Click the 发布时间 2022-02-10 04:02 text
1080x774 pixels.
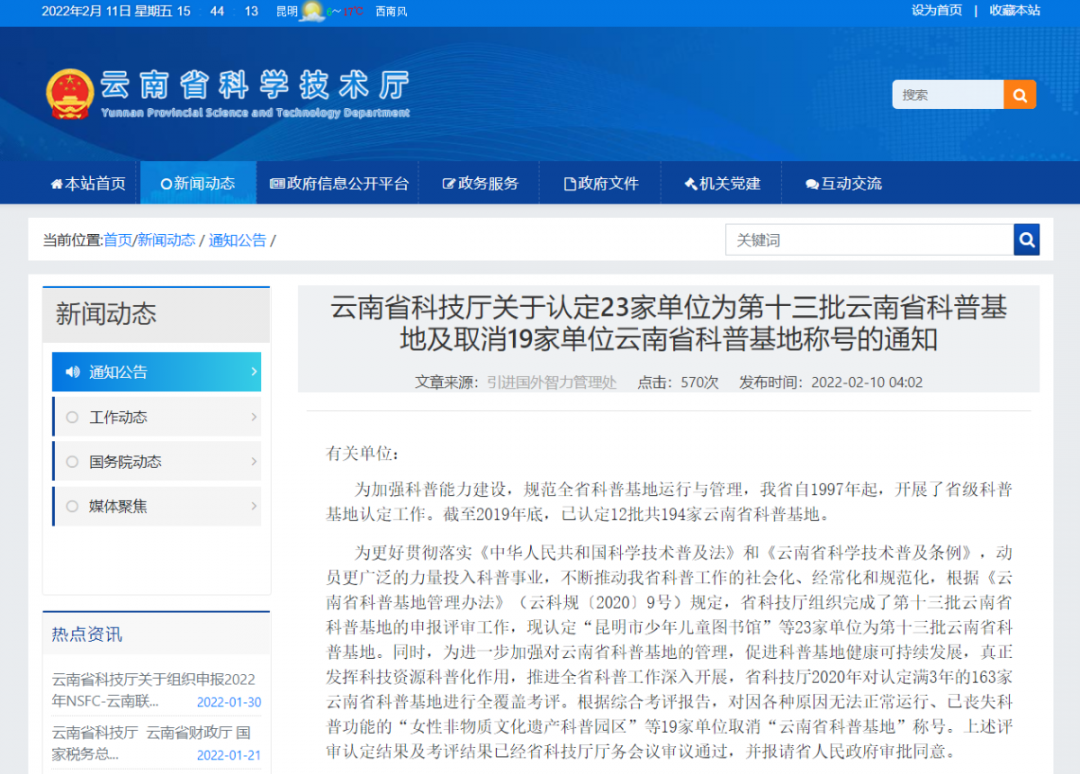pos(831,383)
